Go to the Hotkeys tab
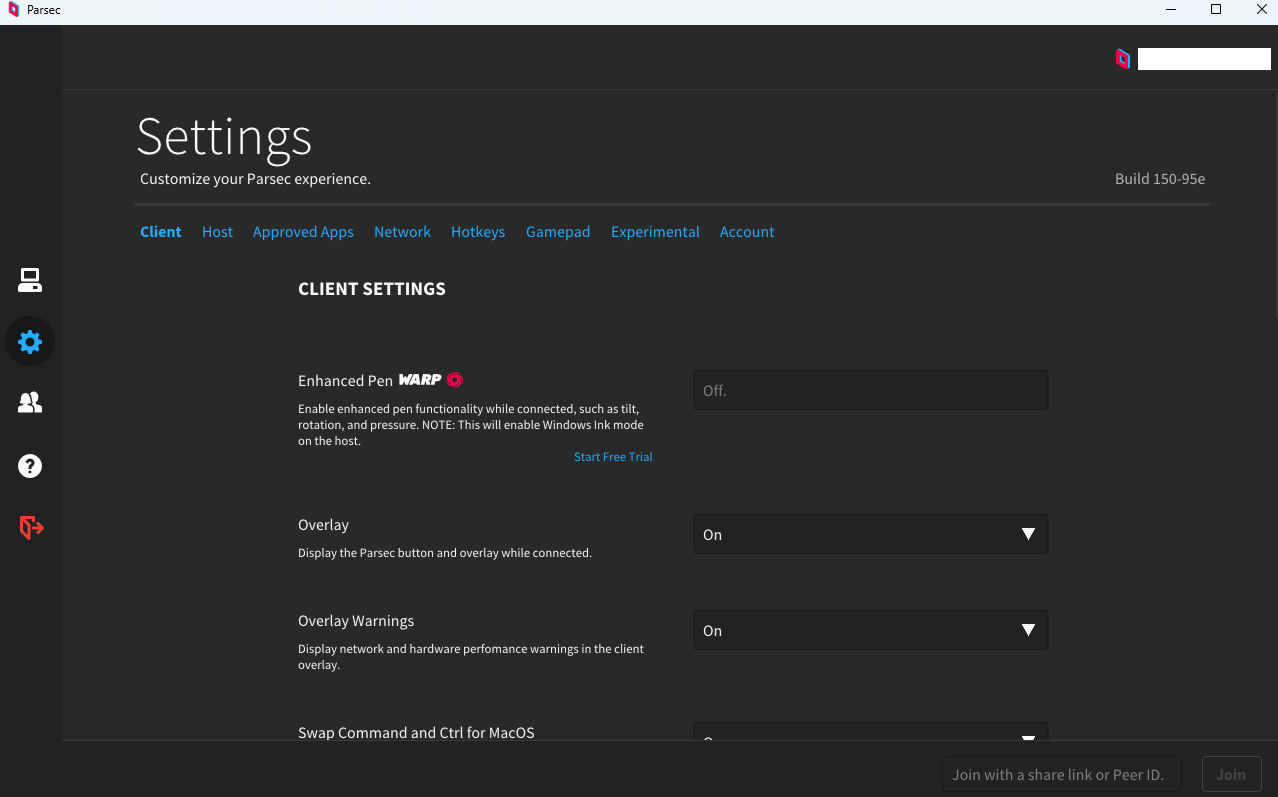Screen dimensions: 1278x797 [478, 232]
